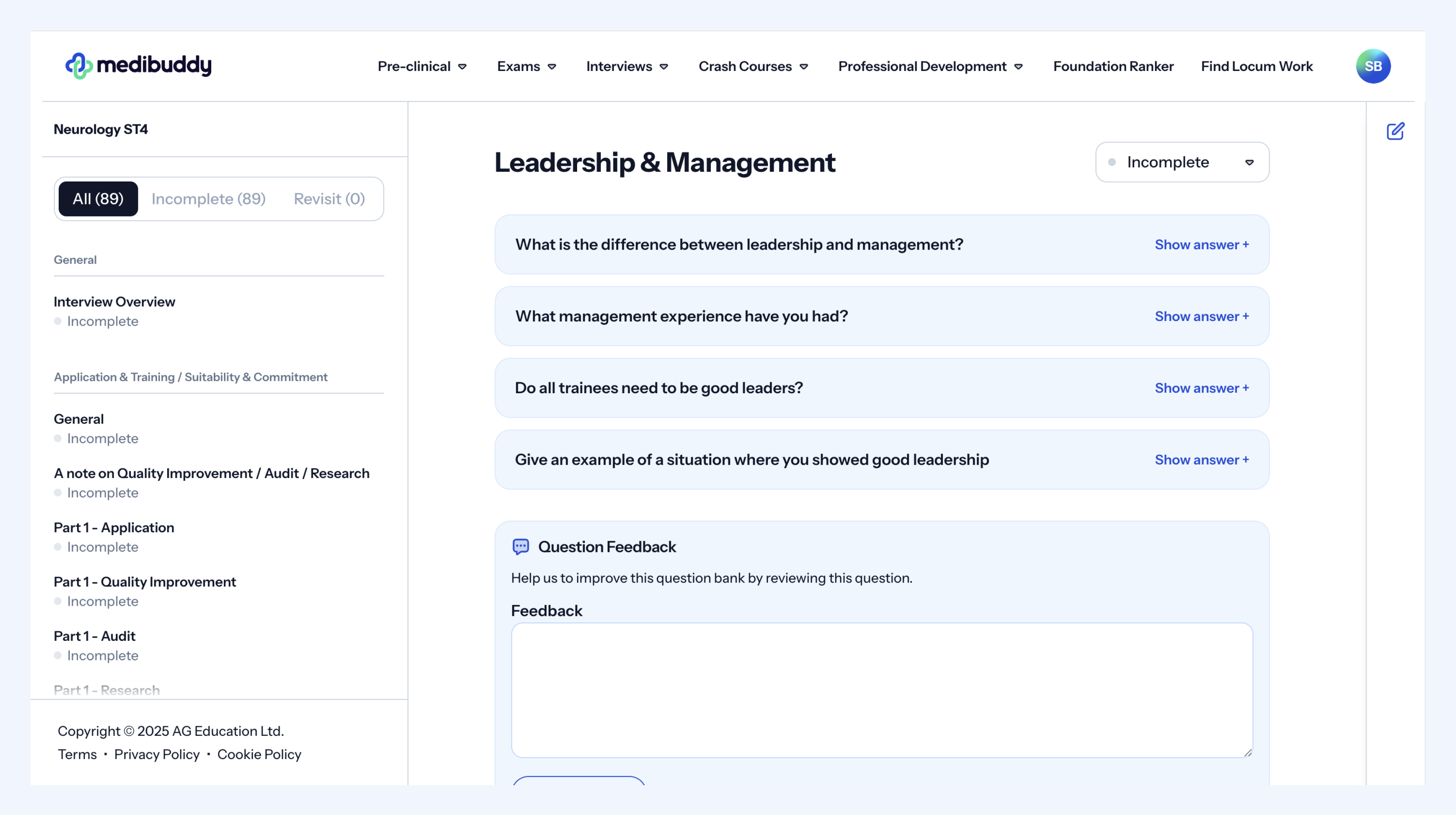The height and width of the screenshot is (815, 1456).
Task: Show answer for leadership vs management difference
Action: tap(1201, 245)
